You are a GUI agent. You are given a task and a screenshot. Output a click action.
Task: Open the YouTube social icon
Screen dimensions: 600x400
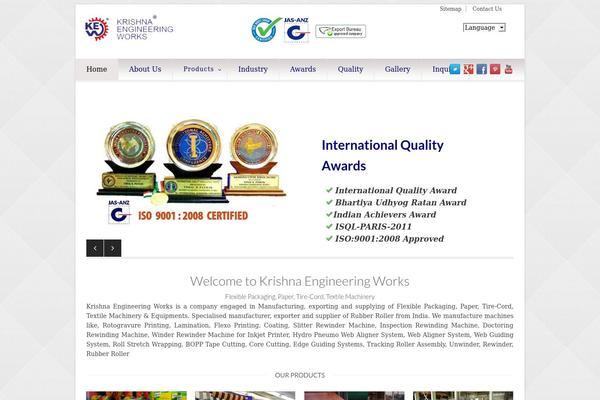click(x=509, y=69)
